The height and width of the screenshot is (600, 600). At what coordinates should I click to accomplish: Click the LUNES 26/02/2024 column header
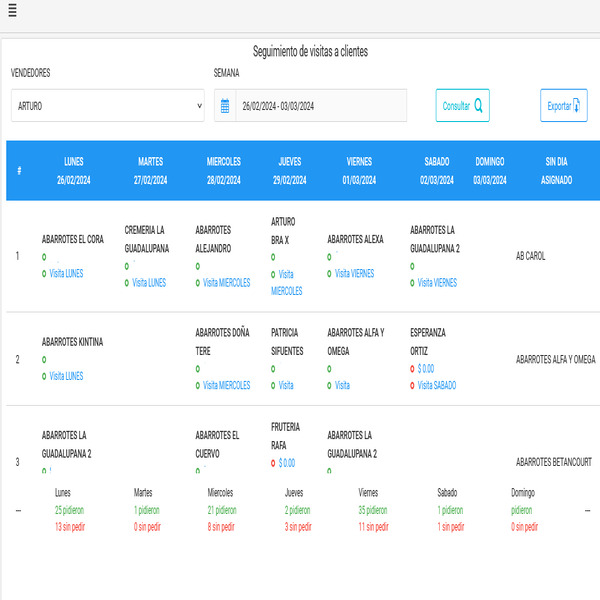coord(73,171)
